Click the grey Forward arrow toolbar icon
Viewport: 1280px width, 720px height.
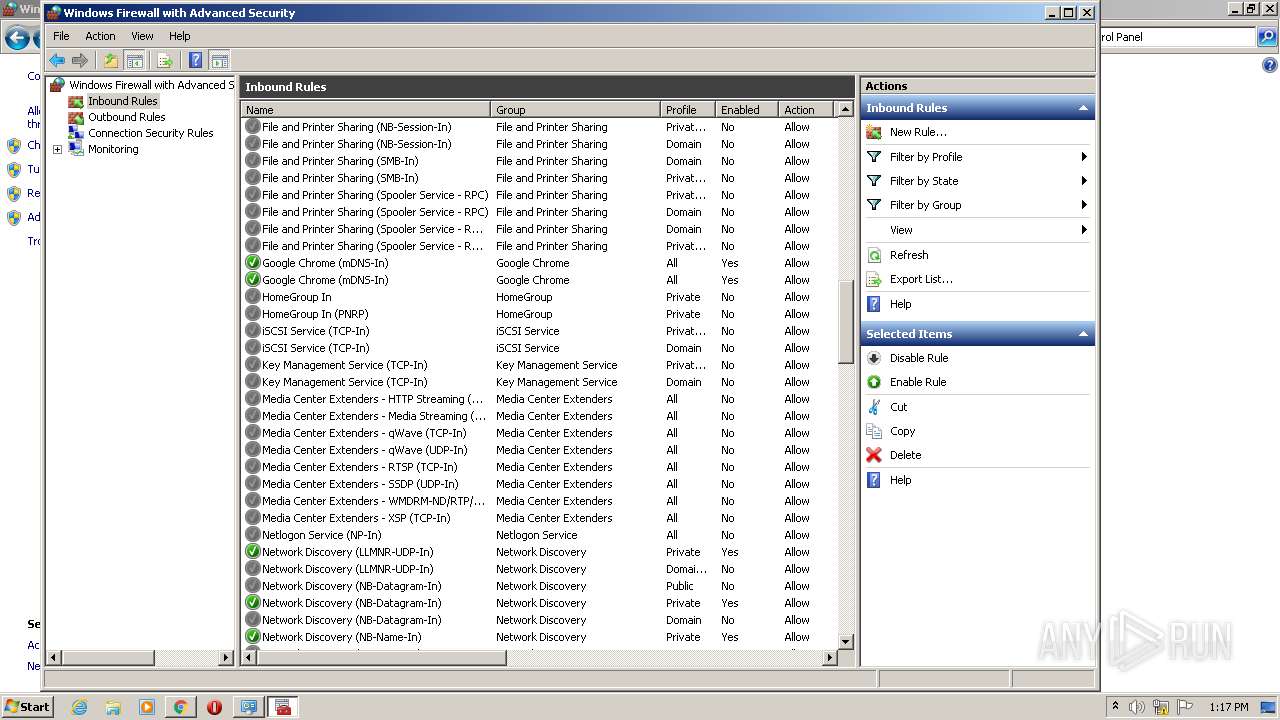point(80,61)
